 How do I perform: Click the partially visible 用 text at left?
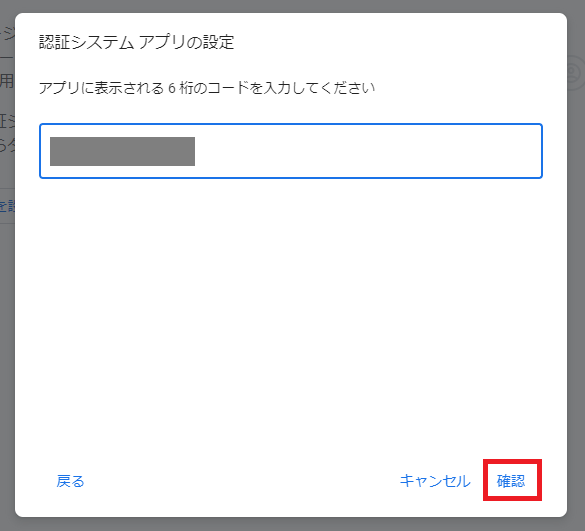click(7, 81)
